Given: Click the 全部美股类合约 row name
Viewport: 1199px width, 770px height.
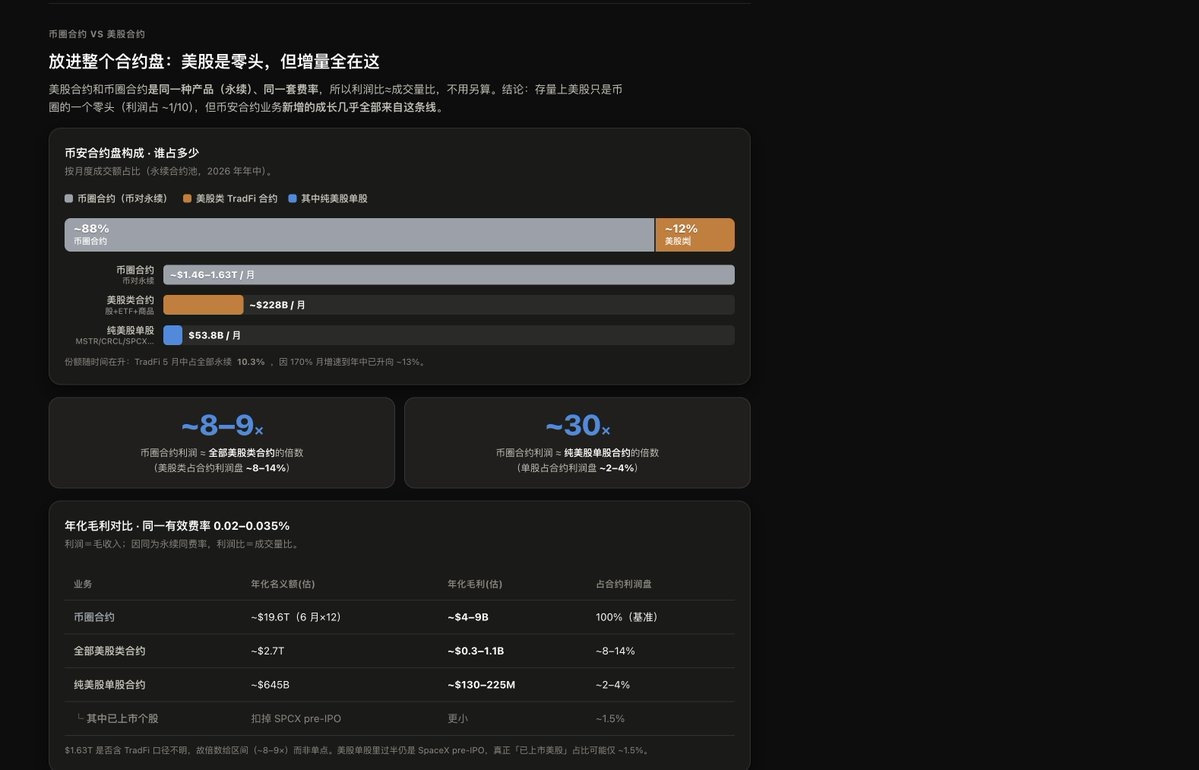Looking at the screenshot, I should tap(109, 651).
